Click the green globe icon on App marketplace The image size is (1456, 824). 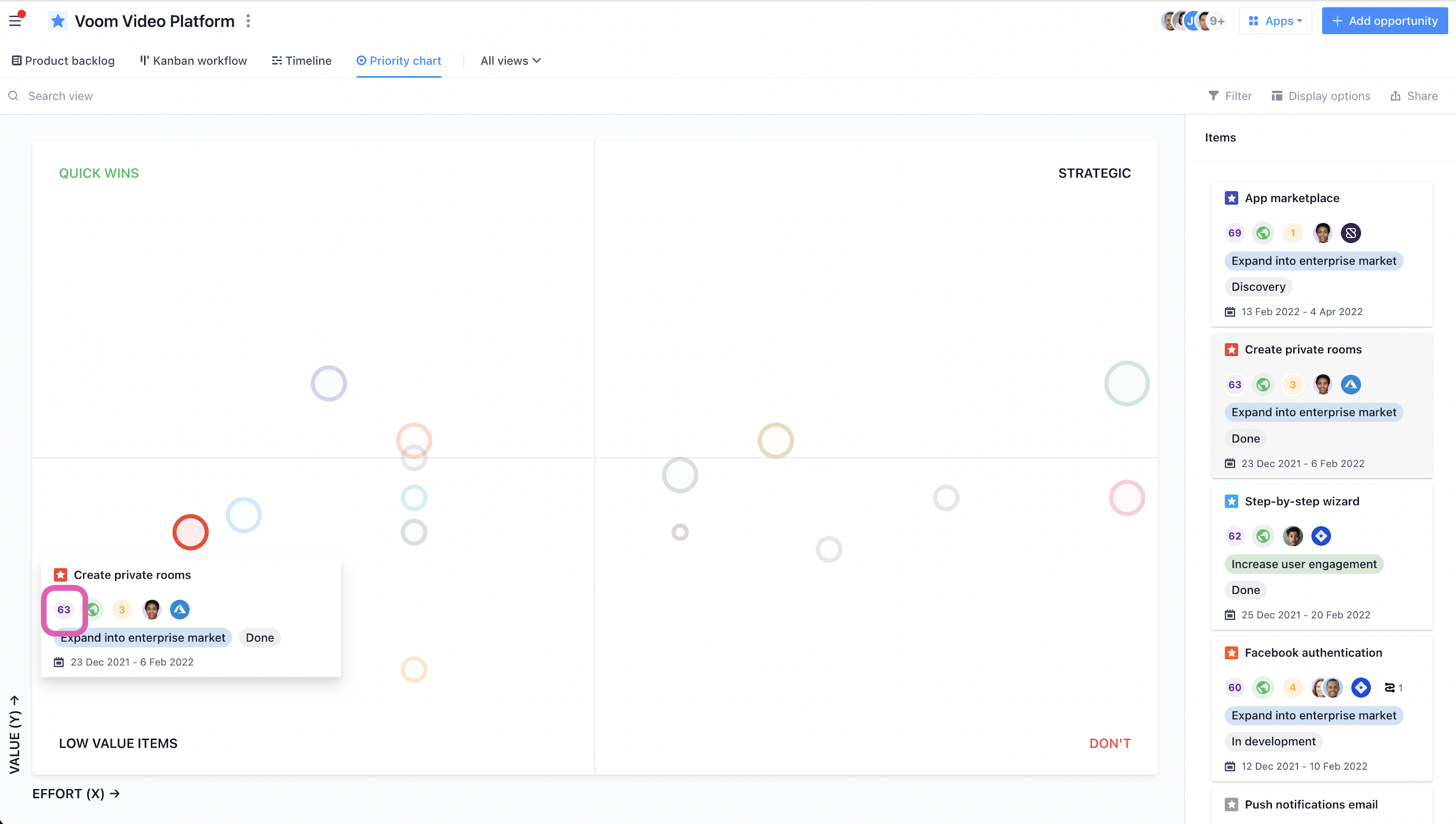[1263, 232]
